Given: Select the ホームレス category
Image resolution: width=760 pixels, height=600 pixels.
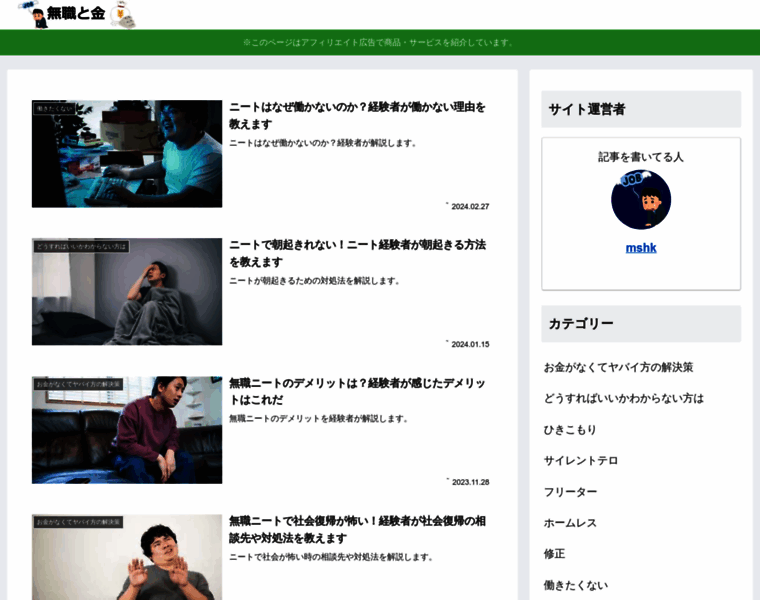Looking at the screenshot, I should point(570,523).
